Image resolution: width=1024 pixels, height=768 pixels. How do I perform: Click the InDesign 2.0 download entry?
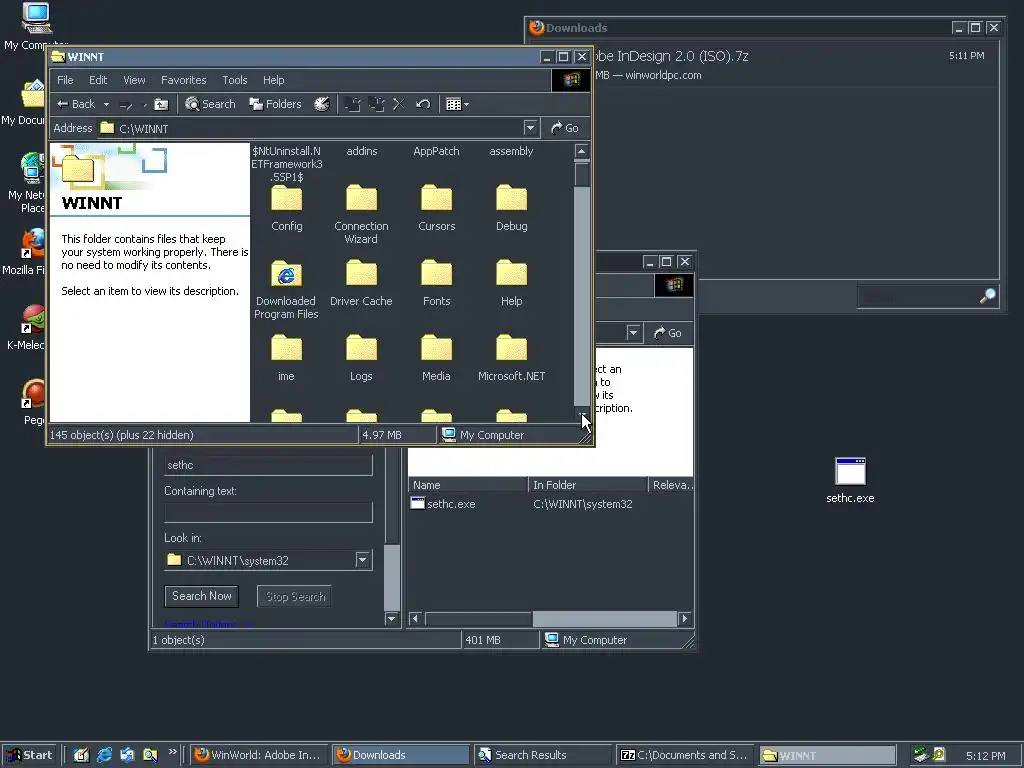pos(764,65)
